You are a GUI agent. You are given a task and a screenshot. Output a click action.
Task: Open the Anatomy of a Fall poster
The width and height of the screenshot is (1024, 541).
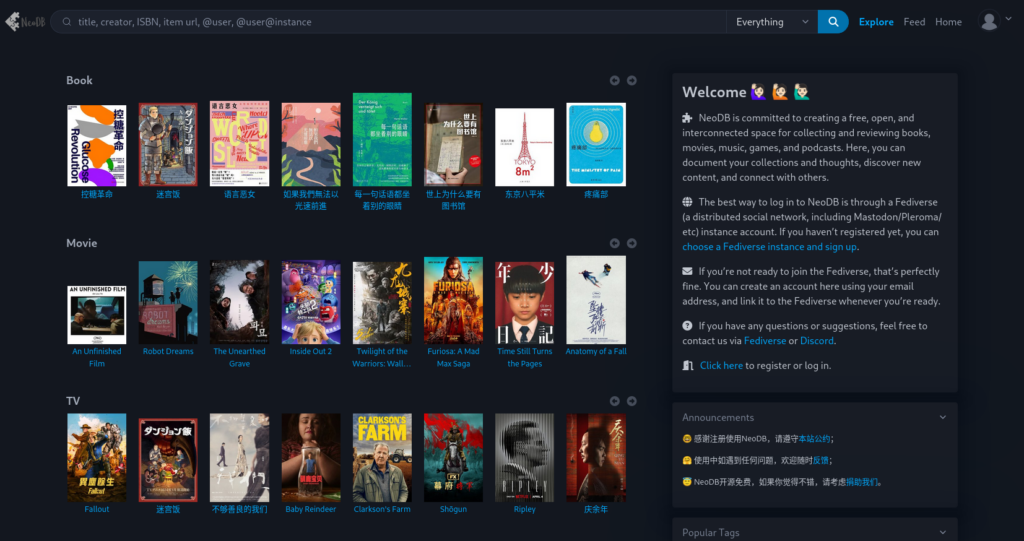point(596,300)
